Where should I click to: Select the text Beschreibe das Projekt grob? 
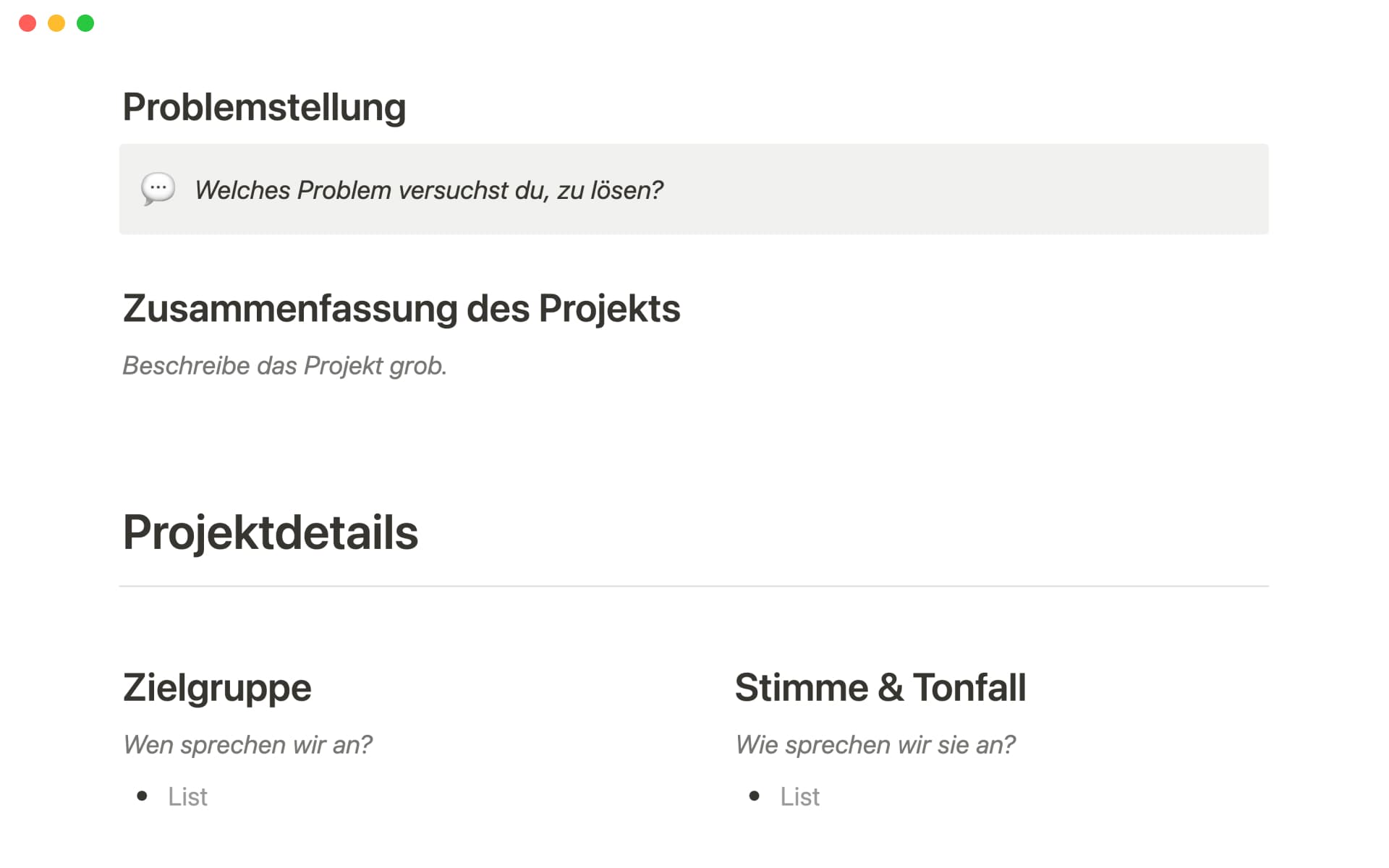pos(285,366)
